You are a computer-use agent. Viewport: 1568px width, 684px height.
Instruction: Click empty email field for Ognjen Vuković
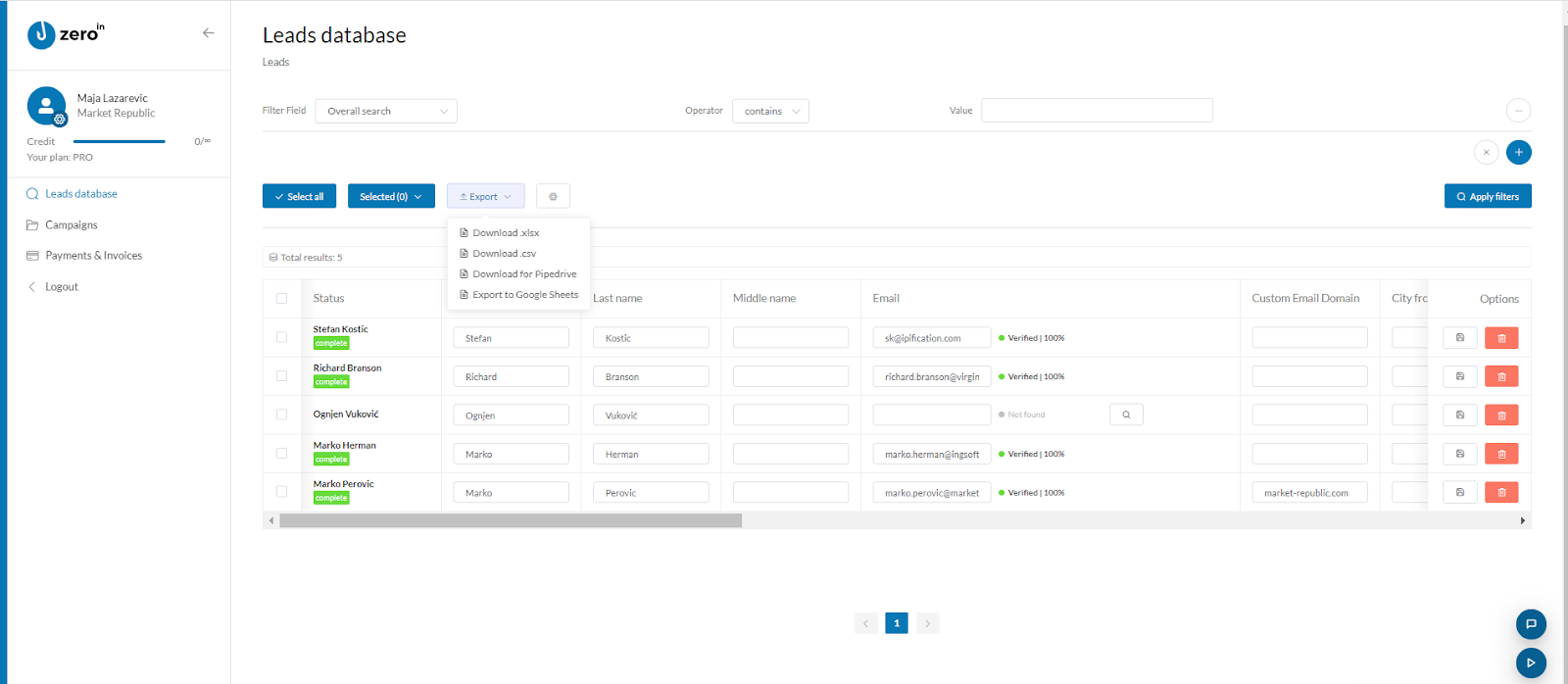click(x=932, y=415)
